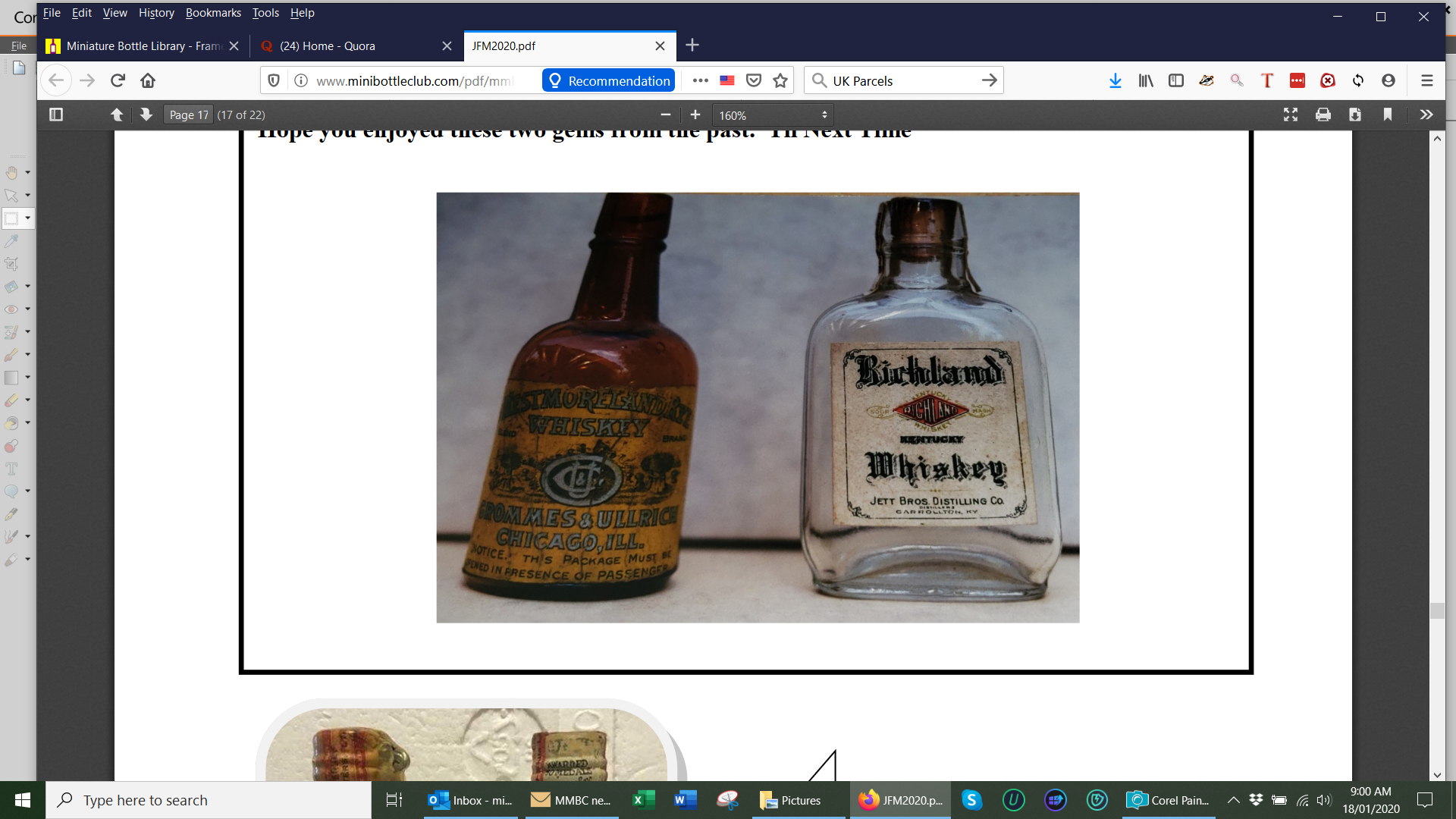
Task: Open the Firefox hamburger menu
Action: [1427, 80]
